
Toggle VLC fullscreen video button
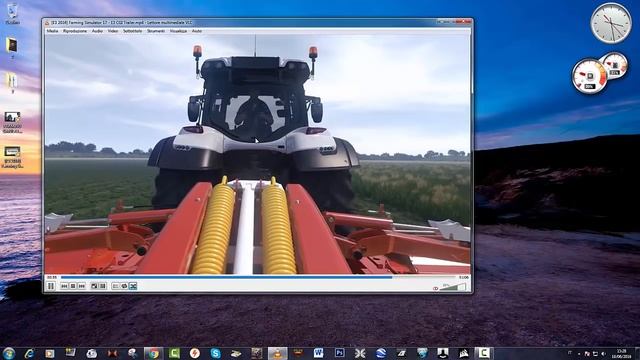tap(94, 286)
